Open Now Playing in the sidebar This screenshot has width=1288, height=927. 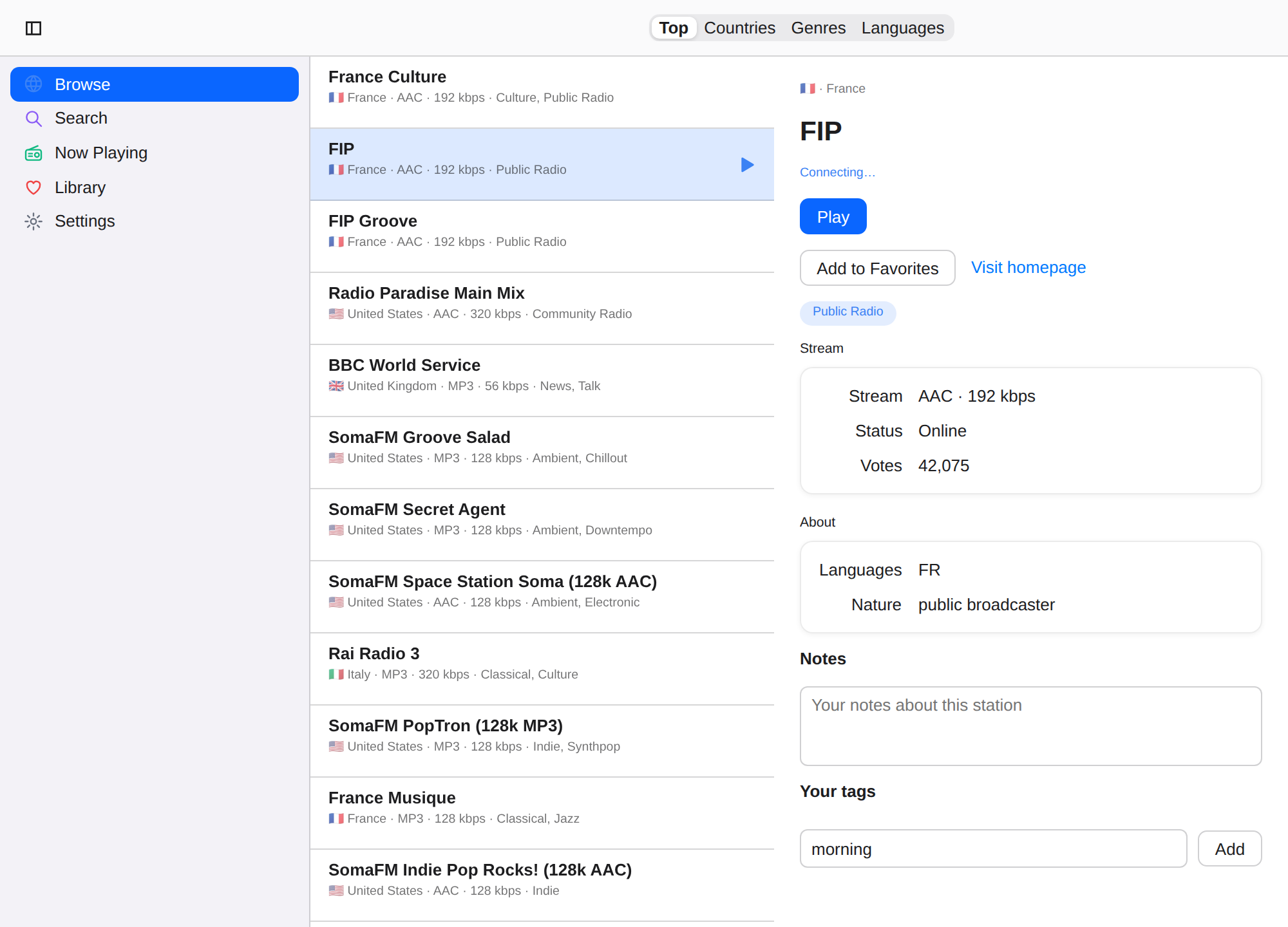[x=155, y=153]
